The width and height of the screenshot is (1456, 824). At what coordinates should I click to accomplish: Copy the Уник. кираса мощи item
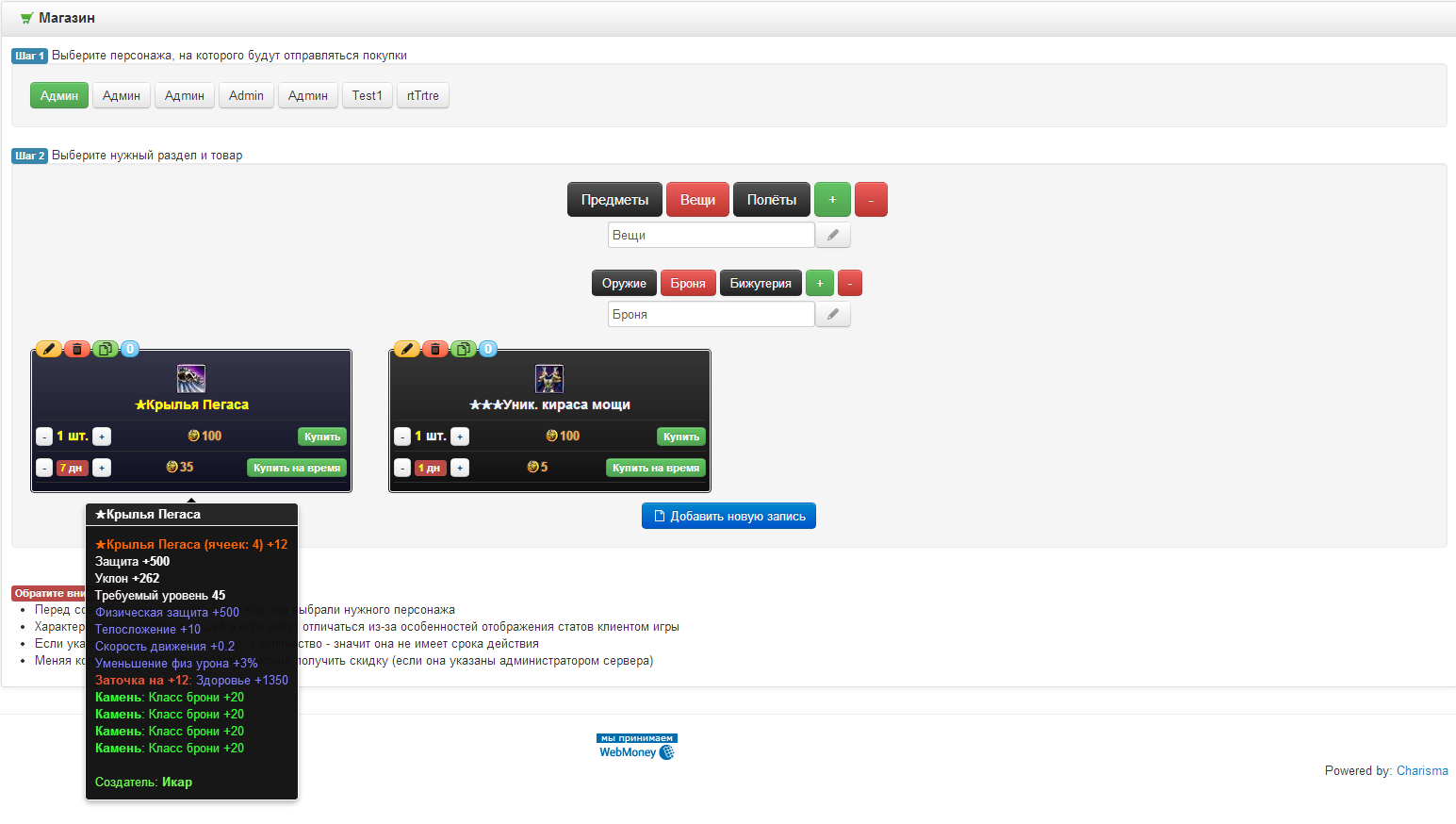pos(463,349)
